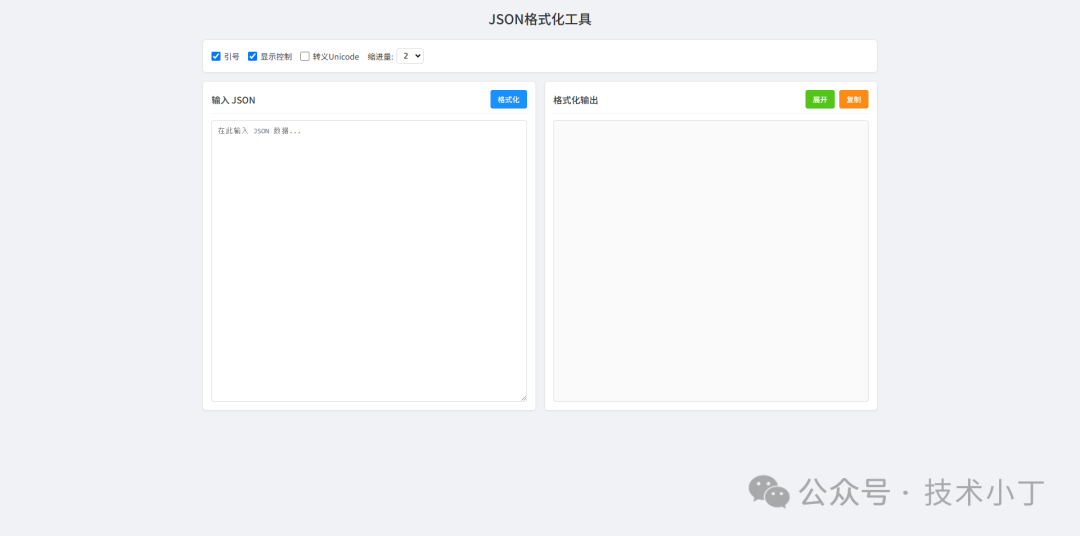This screenshot has height=536, width=1080.
Task: Click the JSON格式化工具 page title
Action: click(540, 19)
